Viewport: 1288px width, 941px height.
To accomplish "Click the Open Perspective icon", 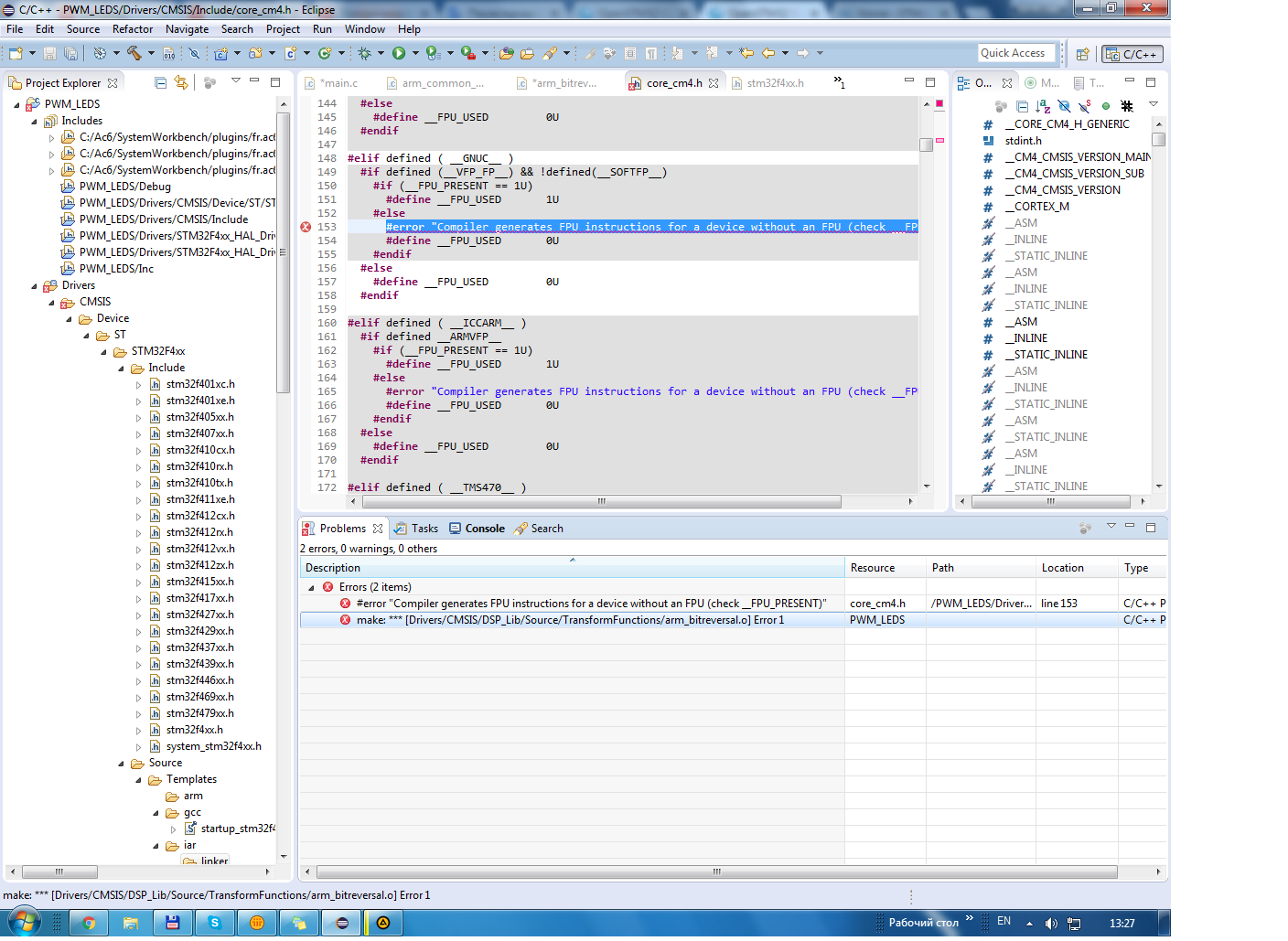I will pos(1082,54).
